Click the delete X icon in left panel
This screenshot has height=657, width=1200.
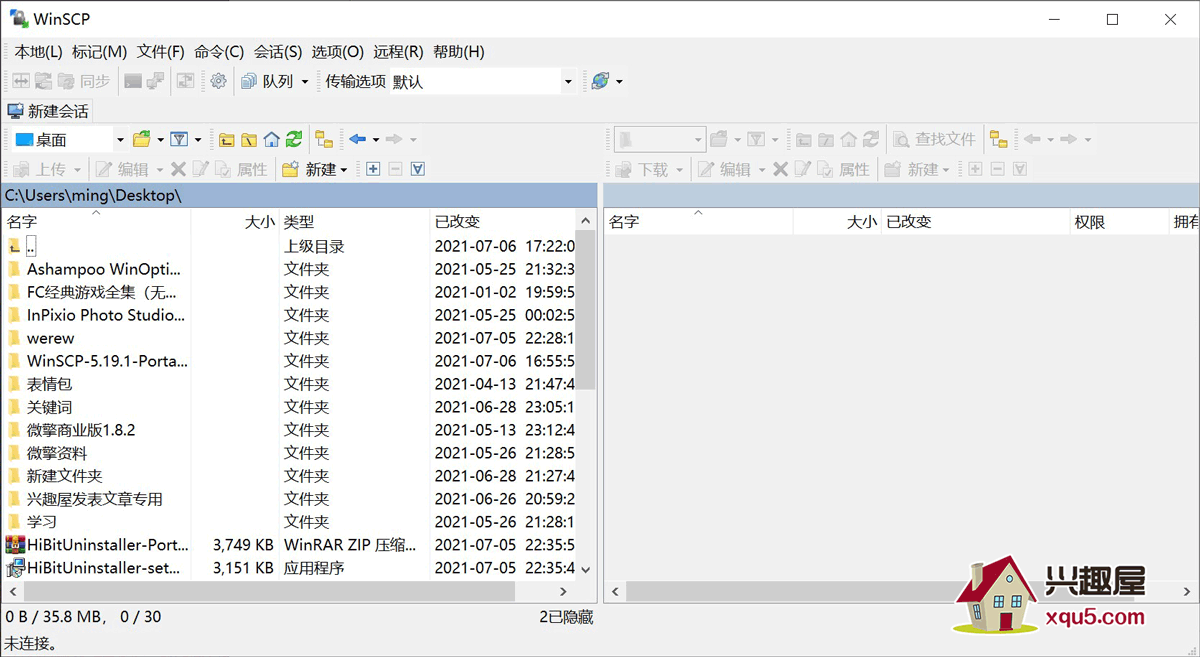[x=178, y=170]
